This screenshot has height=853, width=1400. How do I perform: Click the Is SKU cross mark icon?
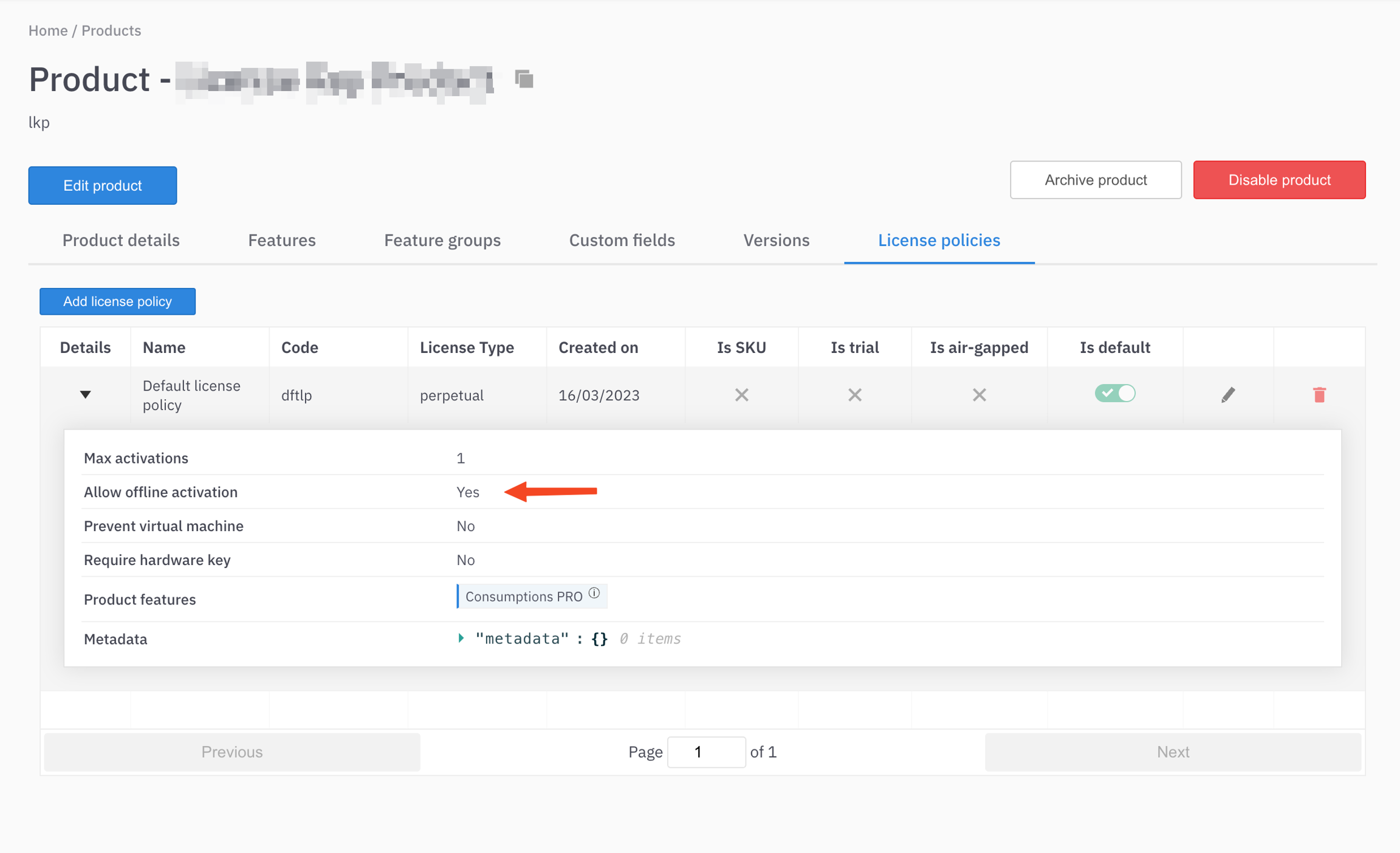click(741, 395)
